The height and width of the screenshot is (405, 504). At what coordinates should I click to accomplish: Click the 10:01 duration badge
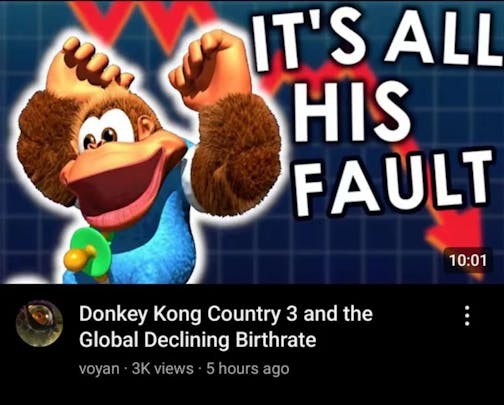pyautogui.click(x=467, y=260)
